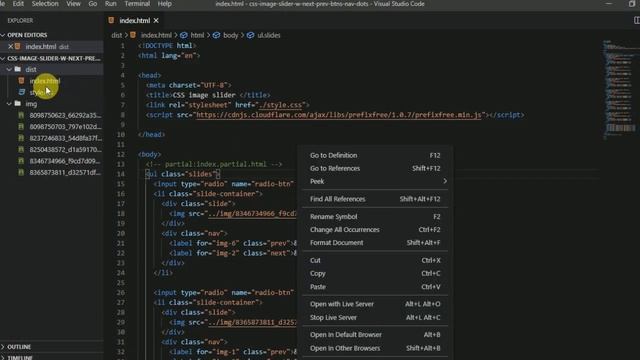Click the Explorer panel title
This screenshot has width=640, height=360.
point(20,20)
